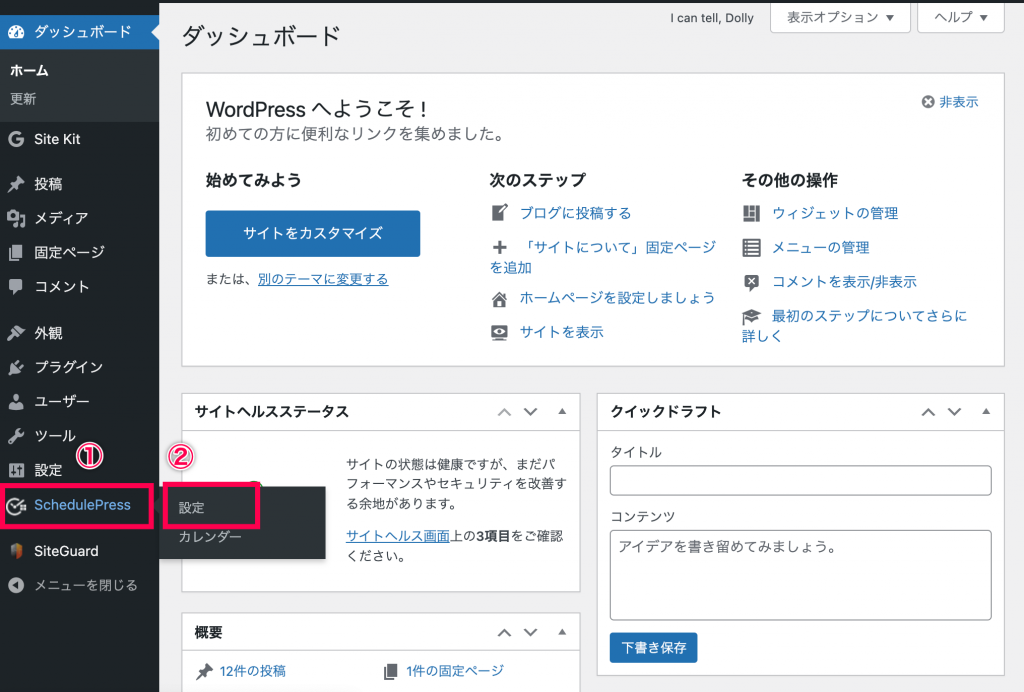Open 別のテーマに変更する link
Image resolution: width=1024 pixels, height=692 pixels.
(323, 279)
